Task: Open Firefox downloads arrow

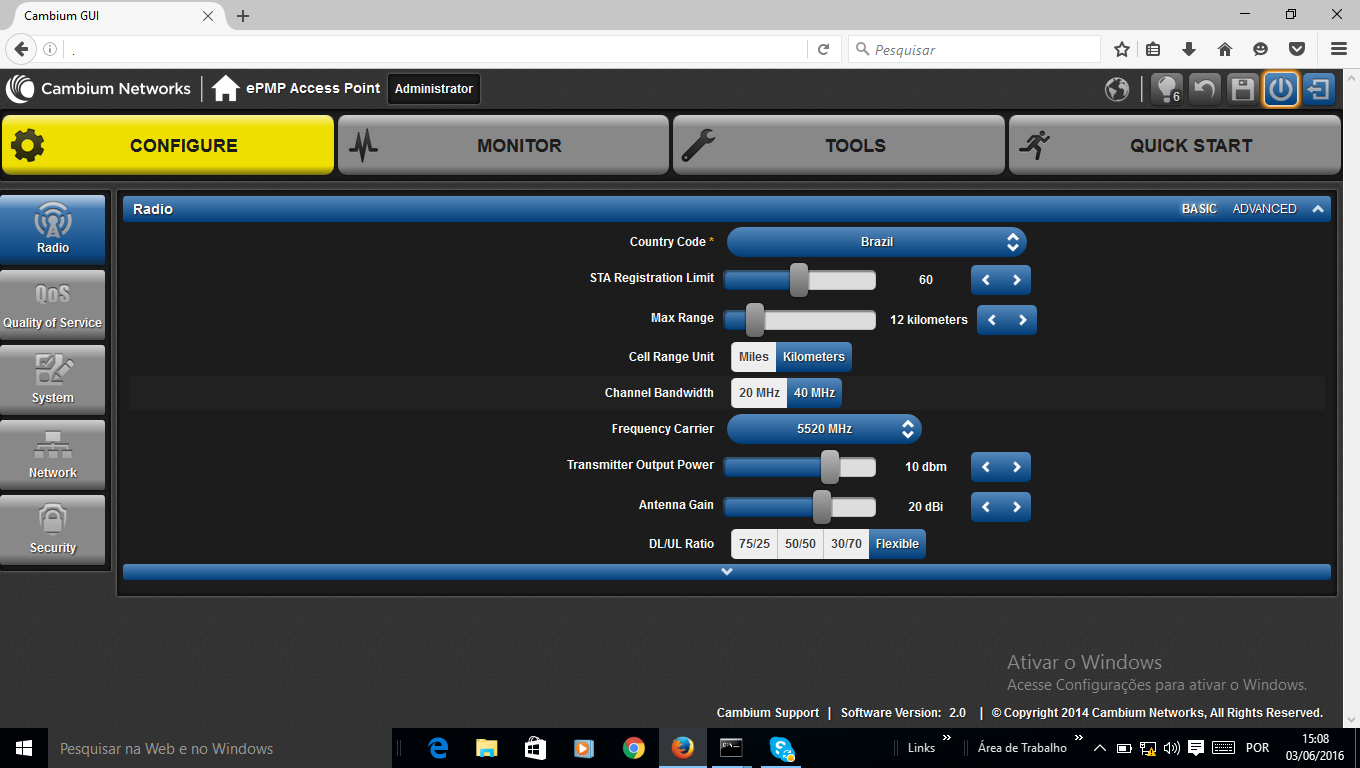Action: (x=1189, y=49)
